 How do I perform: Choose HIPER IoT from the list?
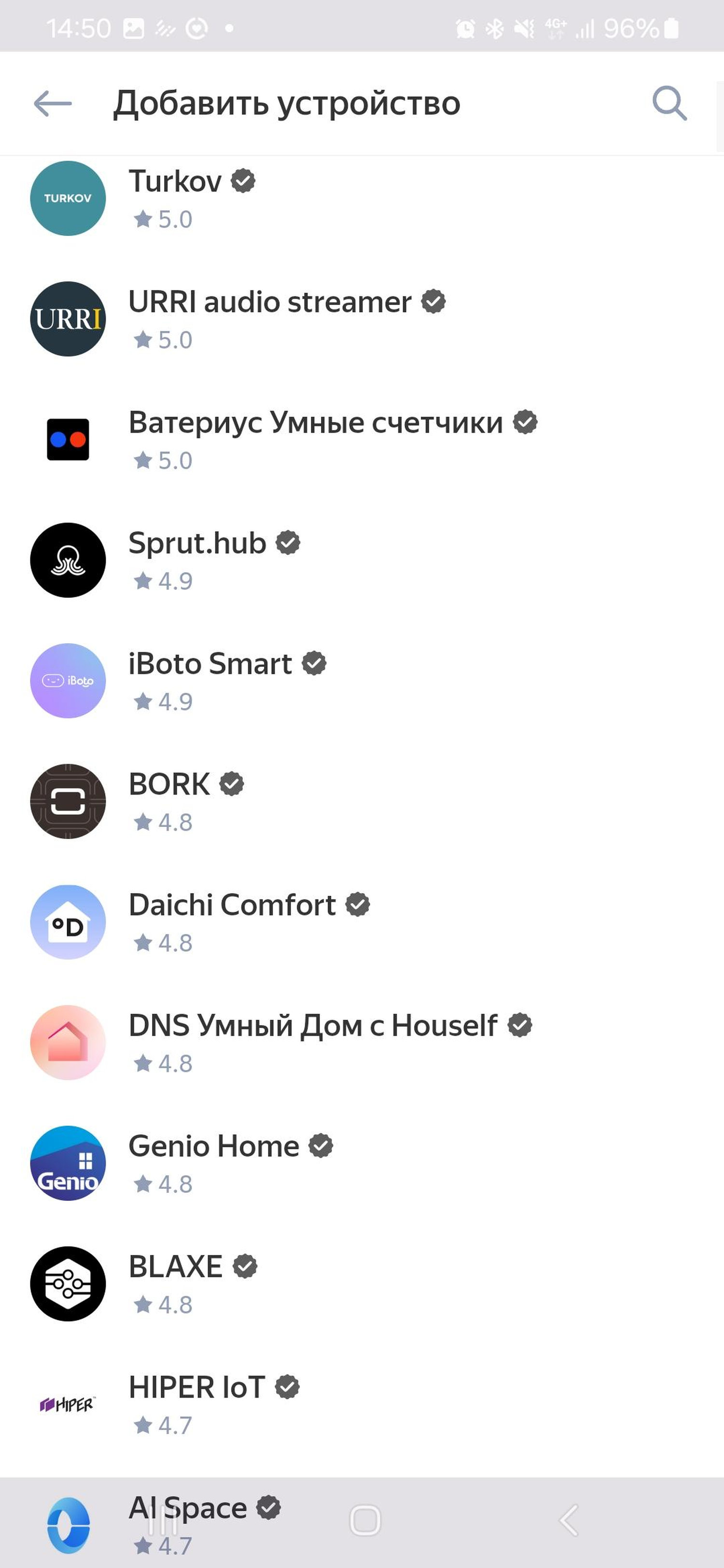pyautogui.click(x=362, y=1404)
